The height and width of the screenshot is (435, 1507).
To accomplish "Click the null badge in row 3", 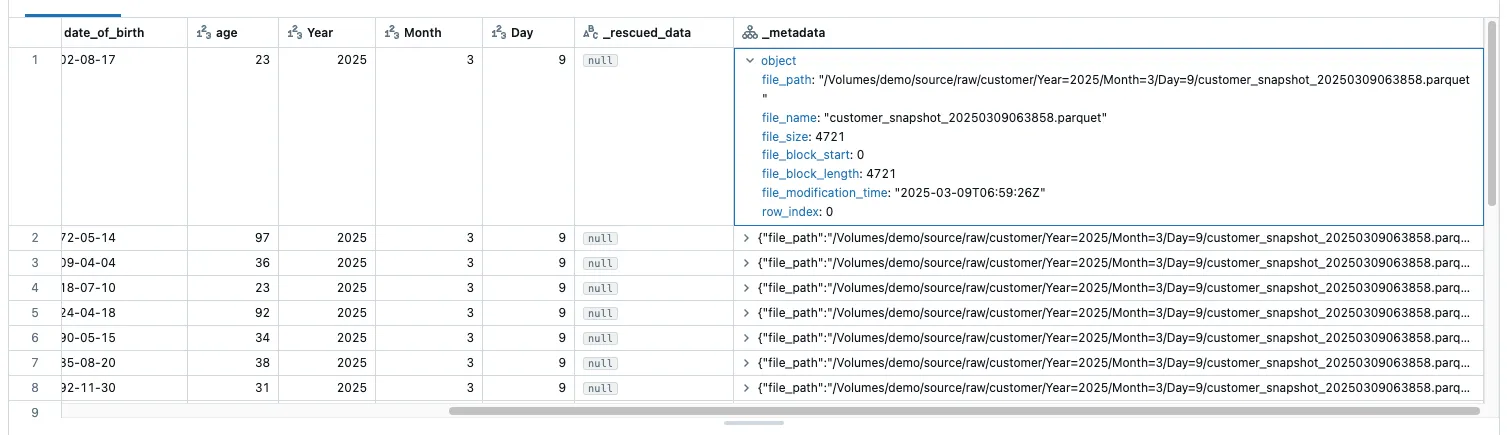I will point(600,263).
